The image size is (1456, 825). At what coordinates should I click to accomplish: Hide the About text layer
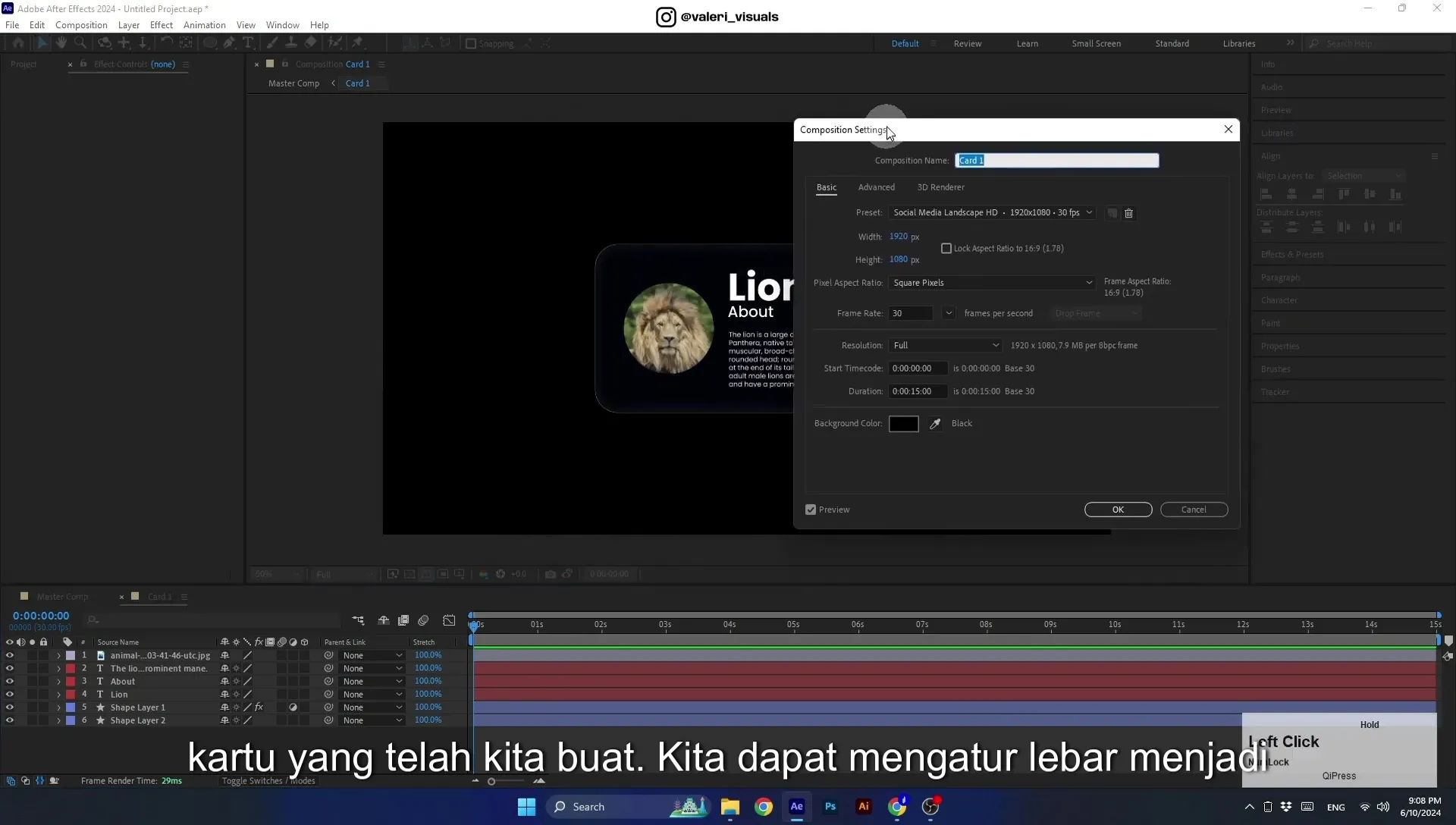point(10,682)
